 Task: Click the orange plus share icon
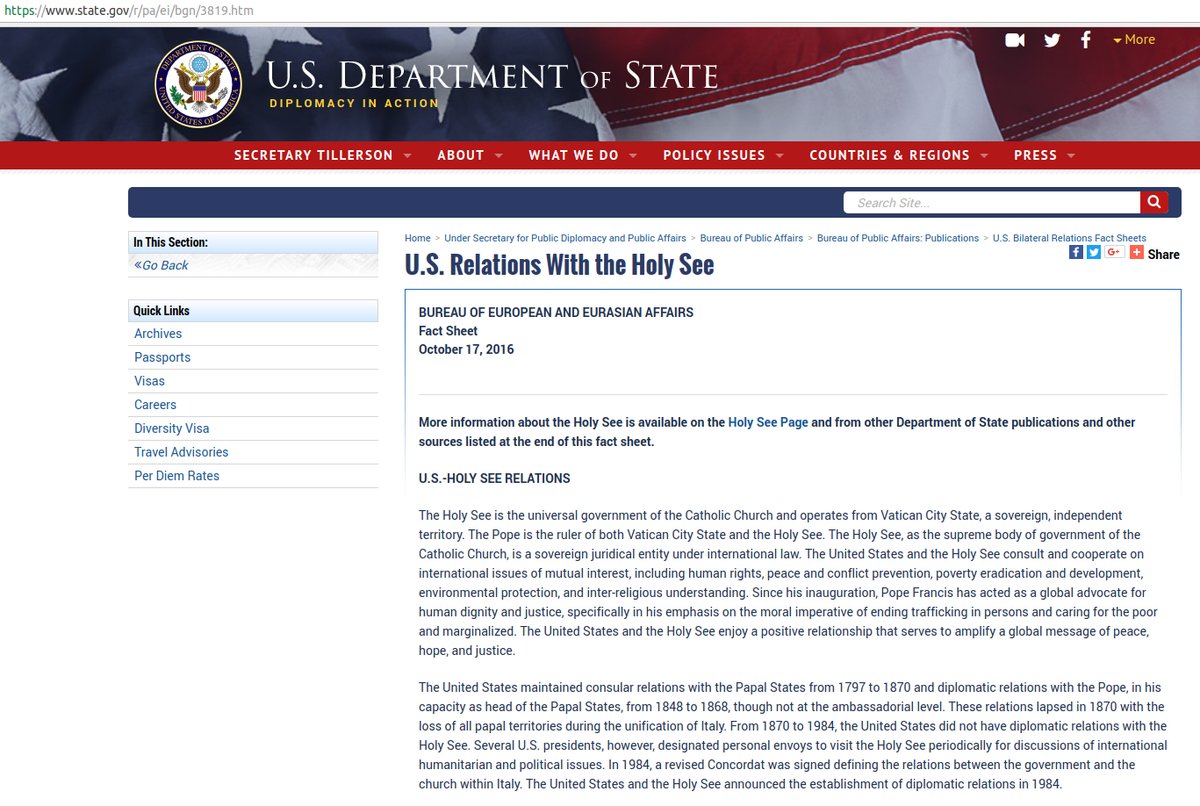(1136, 252)
